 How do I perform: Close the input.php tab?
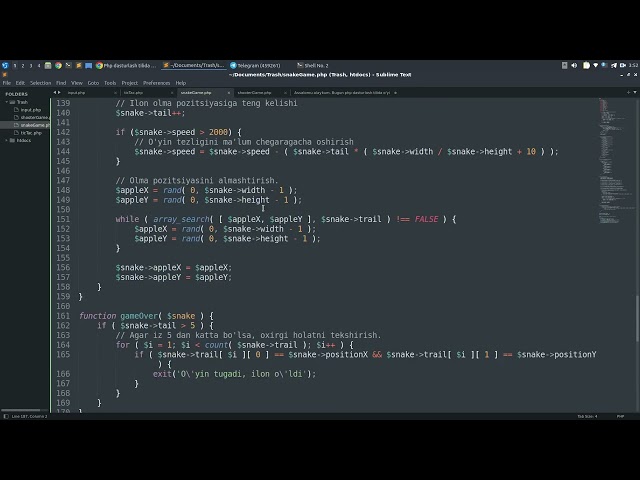tap(116, 93)
